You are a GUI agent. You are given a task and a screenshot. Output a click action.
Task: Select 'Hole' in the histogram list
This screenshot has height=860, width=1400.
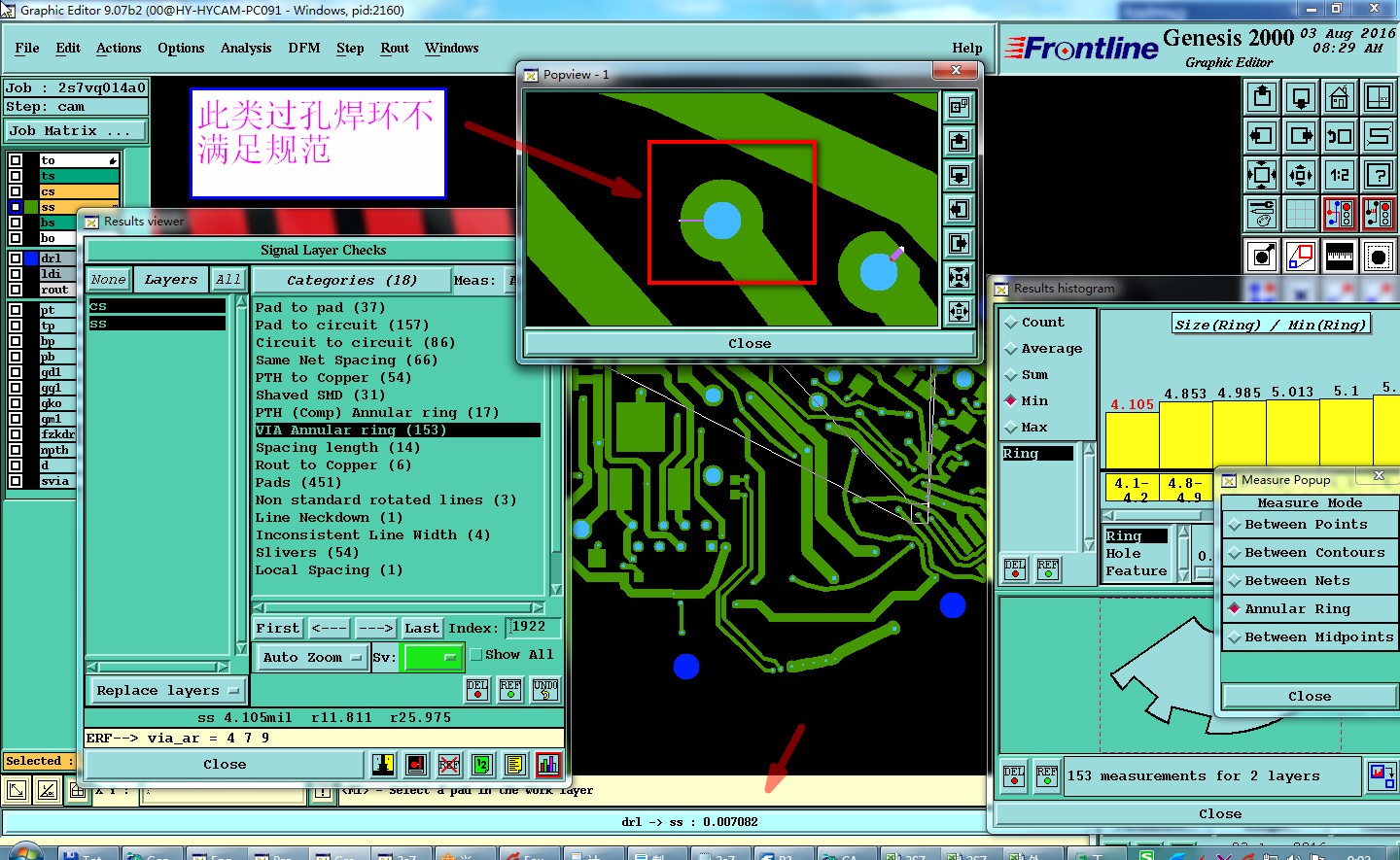click(x=1124, y=553)
